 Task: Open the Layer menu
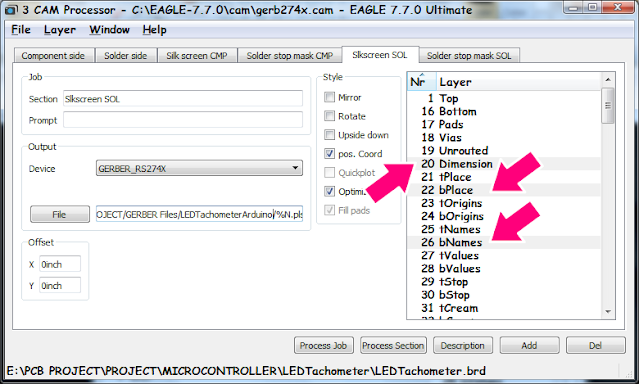click(60, 30)
